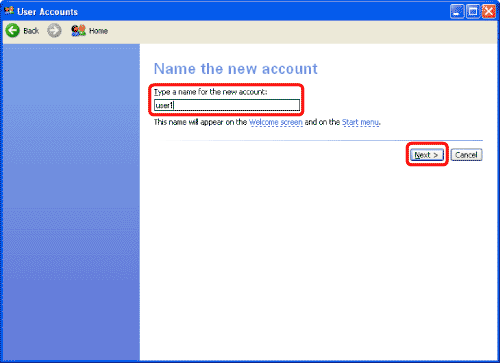Cancel the new account creation
The image size is (500, 363).
click(466, 155)
